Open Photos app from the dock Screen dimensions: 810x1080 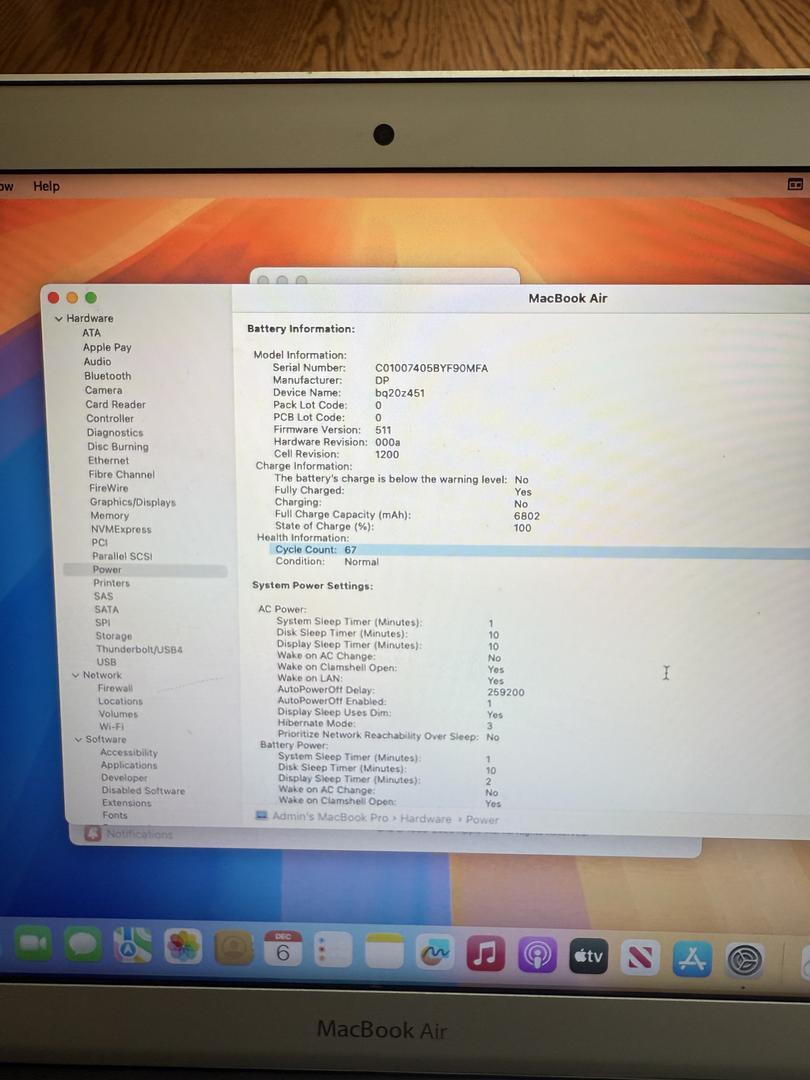[183, 946]
